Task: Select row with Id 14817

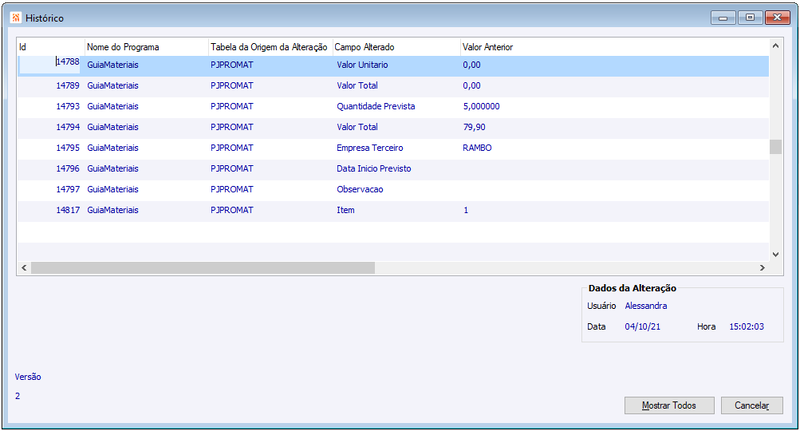Action: click(x=393, y=210)
